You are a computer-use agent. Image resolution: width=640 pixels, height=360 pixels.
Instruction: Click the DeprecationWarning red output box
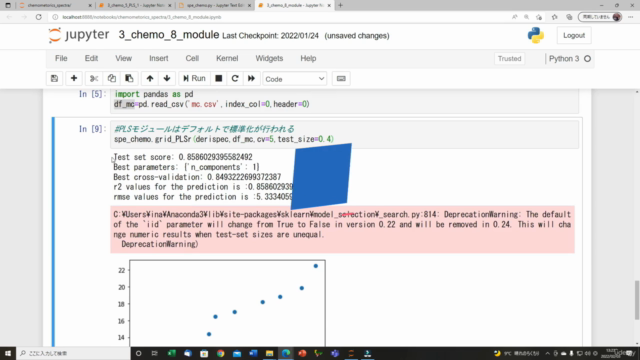342,229
